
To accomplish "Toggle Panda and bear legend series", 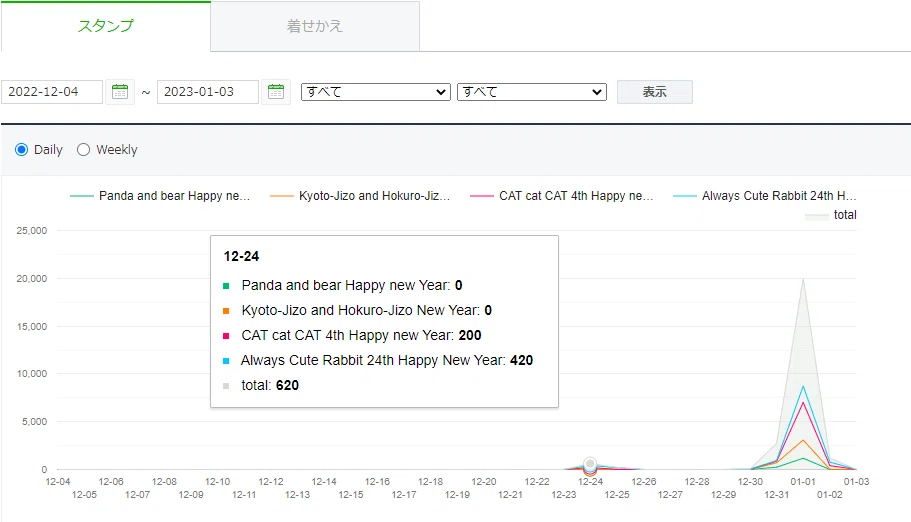I will (160, 196).
